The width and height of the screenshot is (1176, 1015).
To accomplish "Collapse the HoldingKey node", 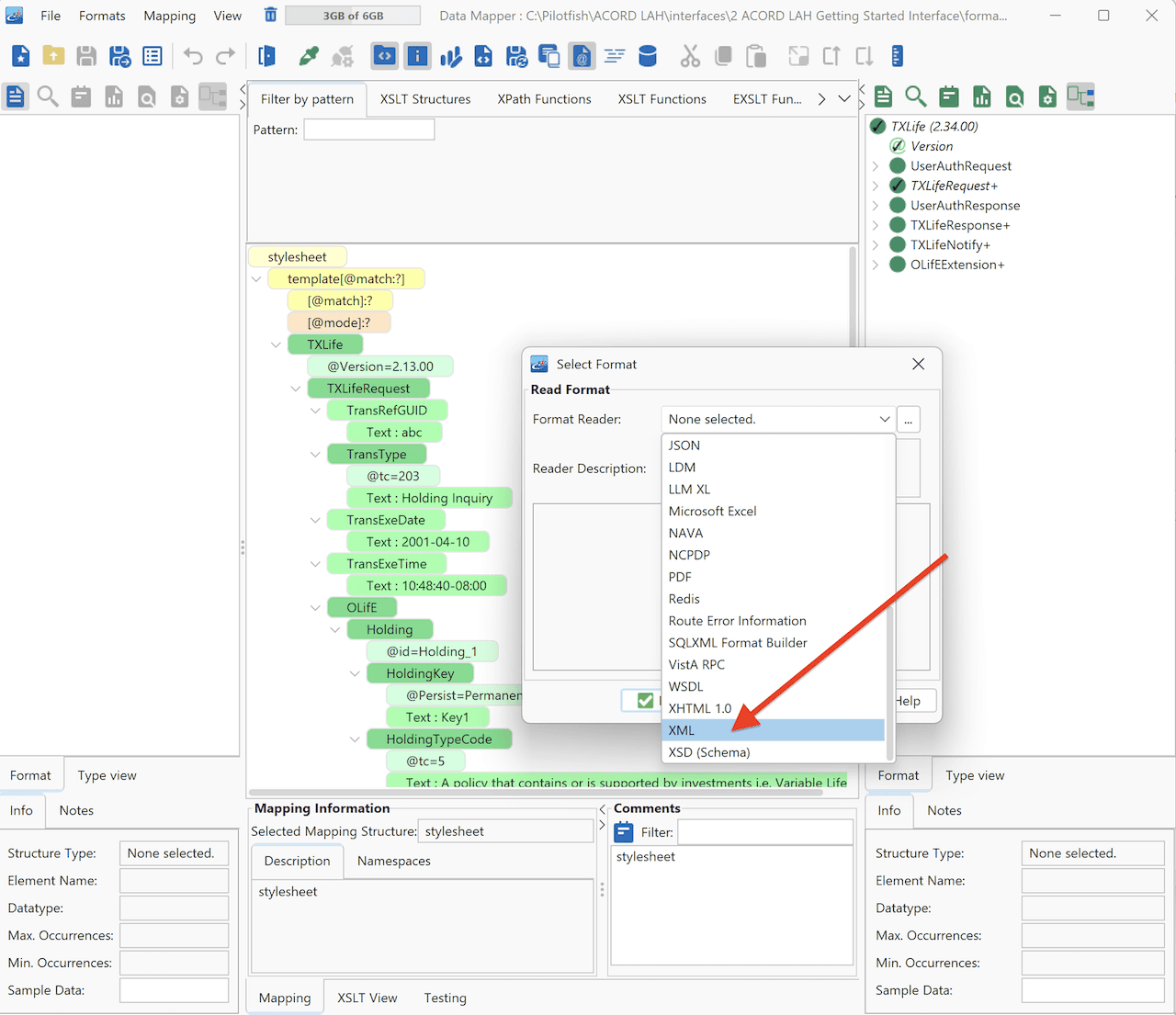I will click(x=355, y=674).
